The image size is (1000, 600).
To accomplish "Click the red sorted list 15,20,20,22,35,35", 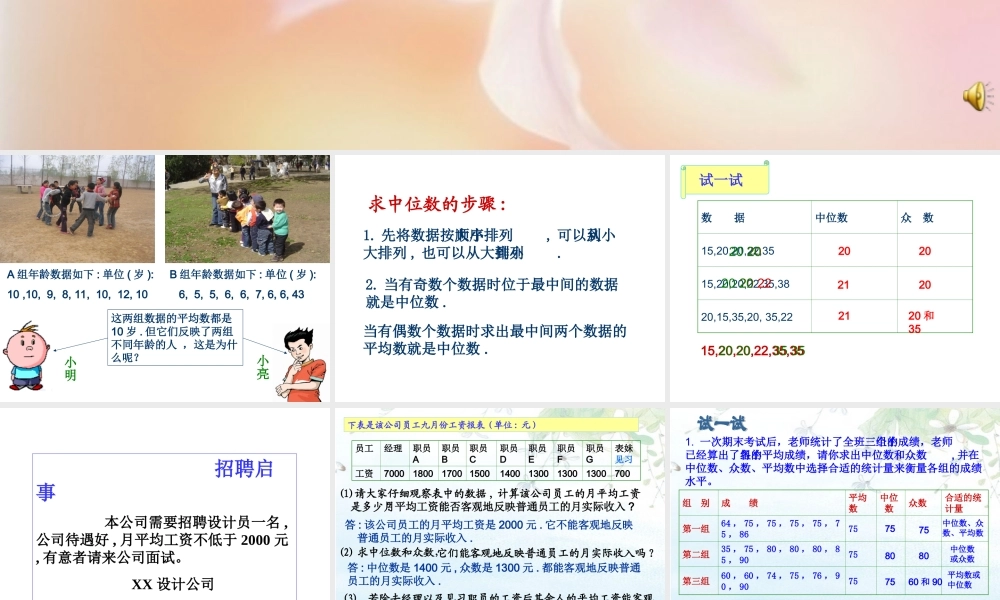I will tap(753, 351).
